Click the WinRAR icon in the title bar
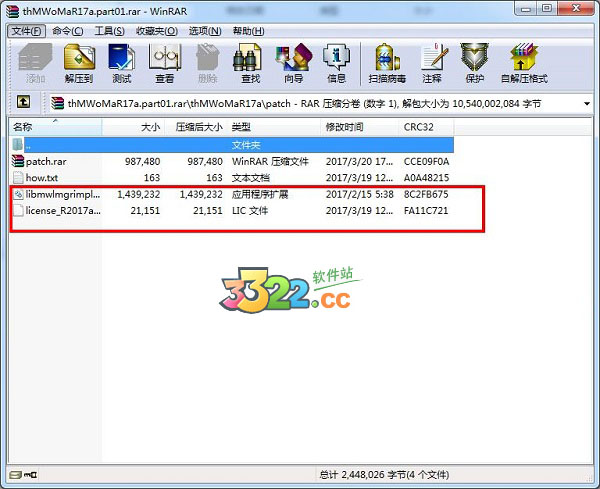600x489 pixels. [12, 11]
